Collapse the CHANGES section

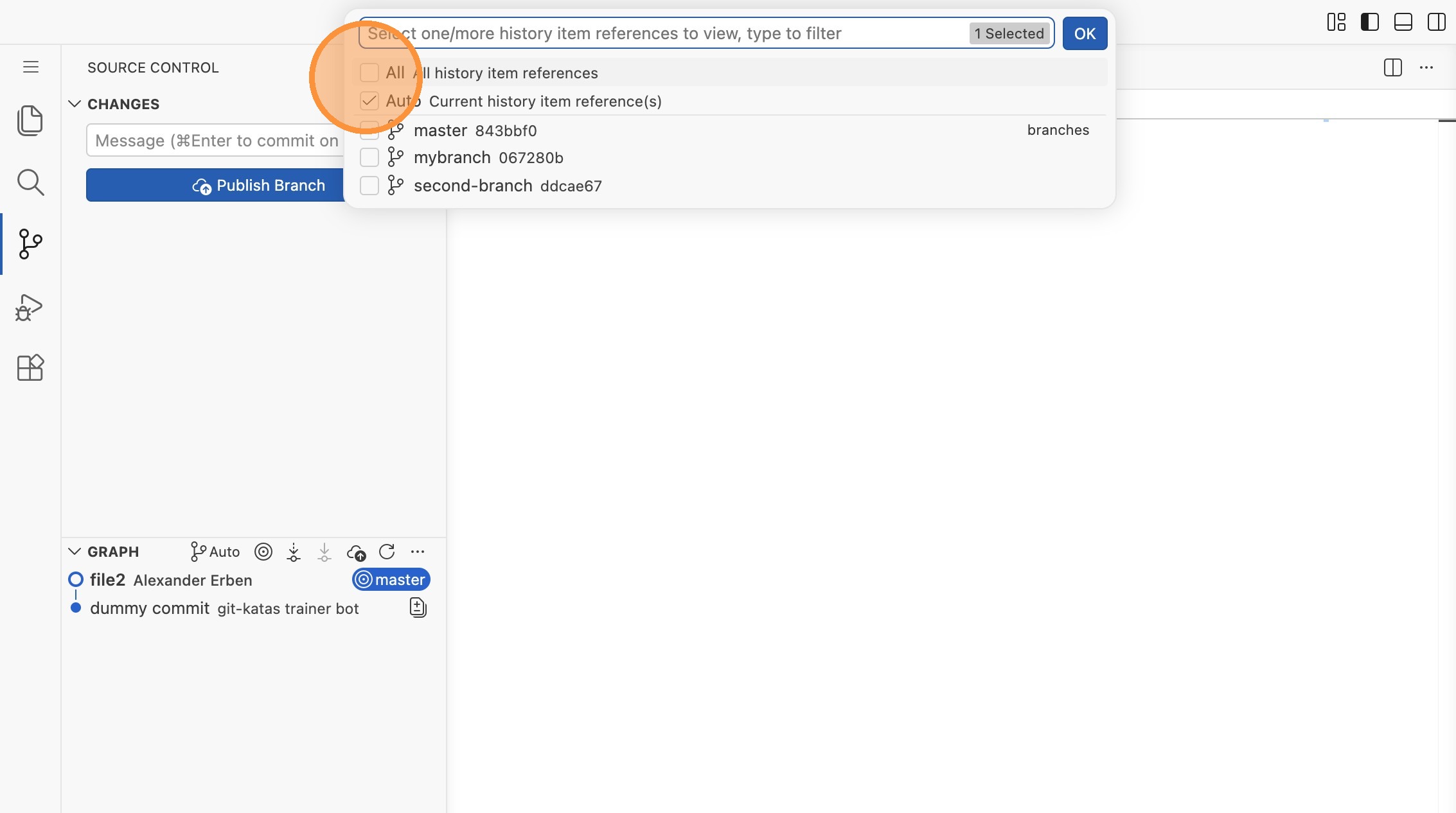pos(75,104)
